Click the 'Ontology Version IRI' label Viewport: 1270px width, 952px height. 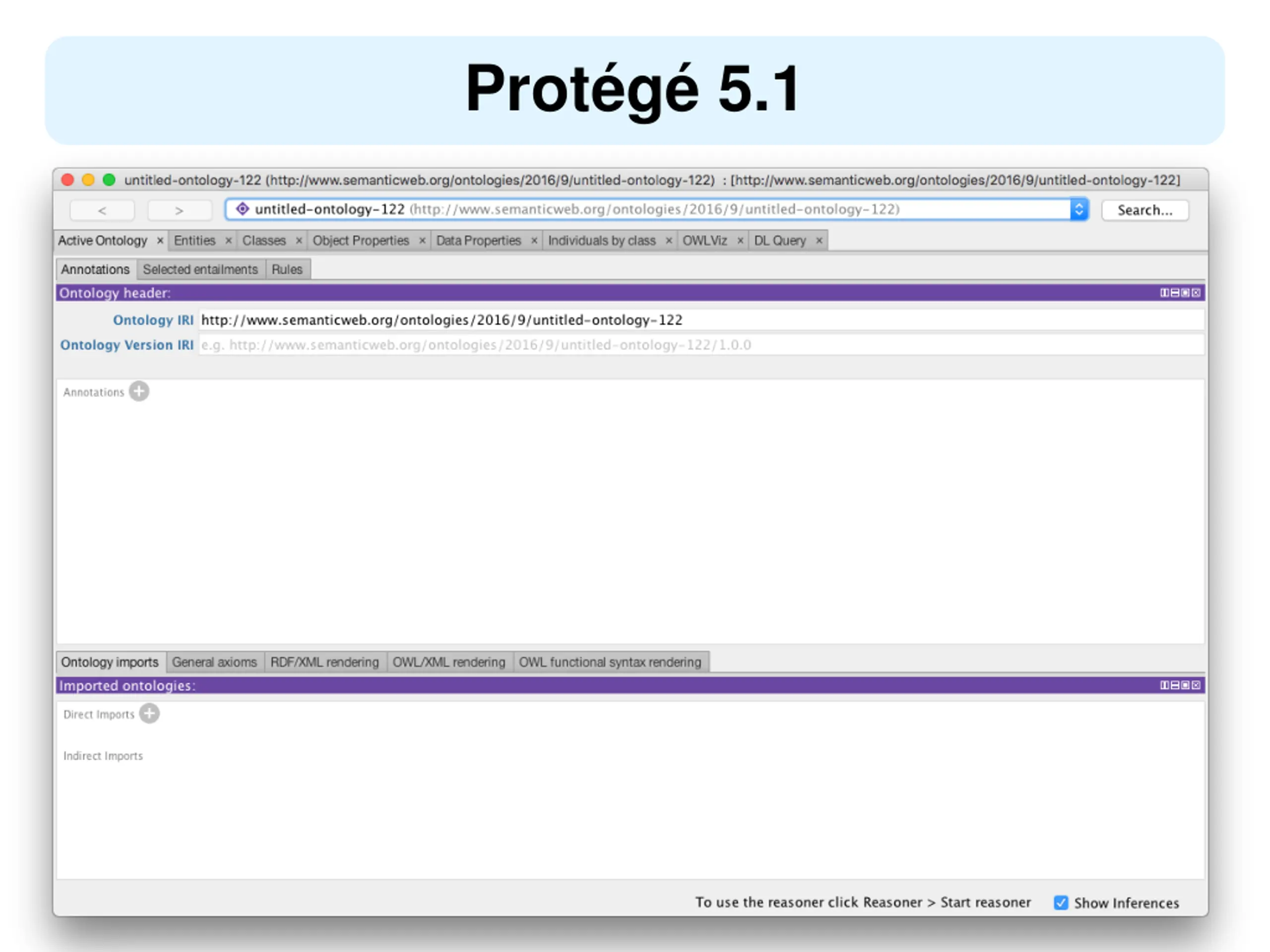(127, 345)
